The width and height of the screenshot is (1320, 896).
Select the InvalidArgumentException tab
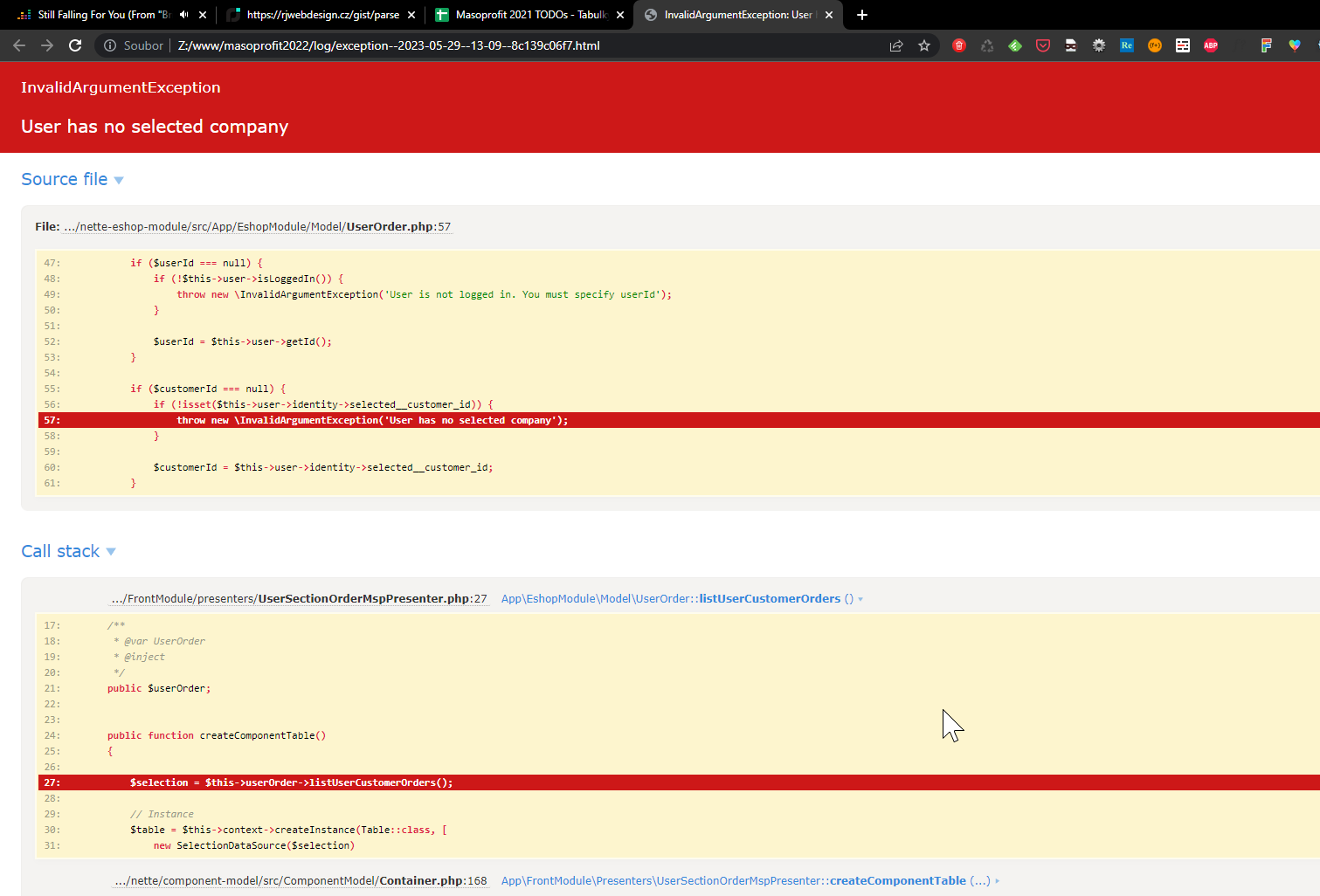[737, 15]
